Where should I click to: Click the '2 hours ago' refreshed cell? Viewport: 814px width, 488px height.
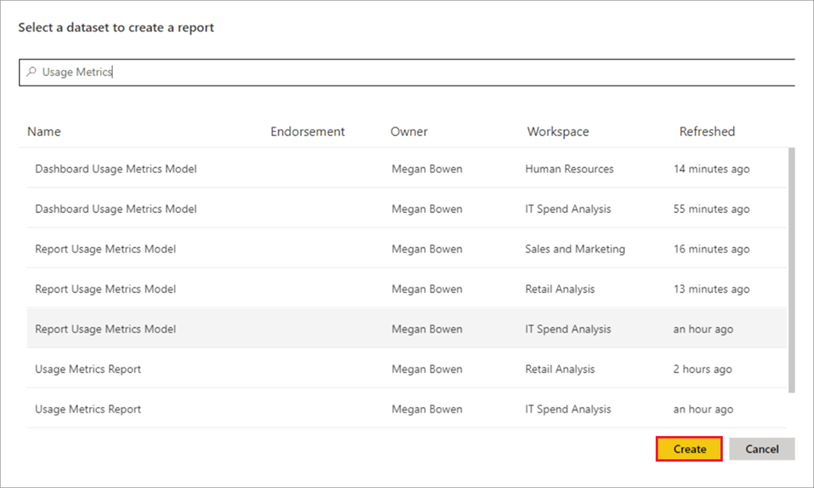(x=702, y=369)
